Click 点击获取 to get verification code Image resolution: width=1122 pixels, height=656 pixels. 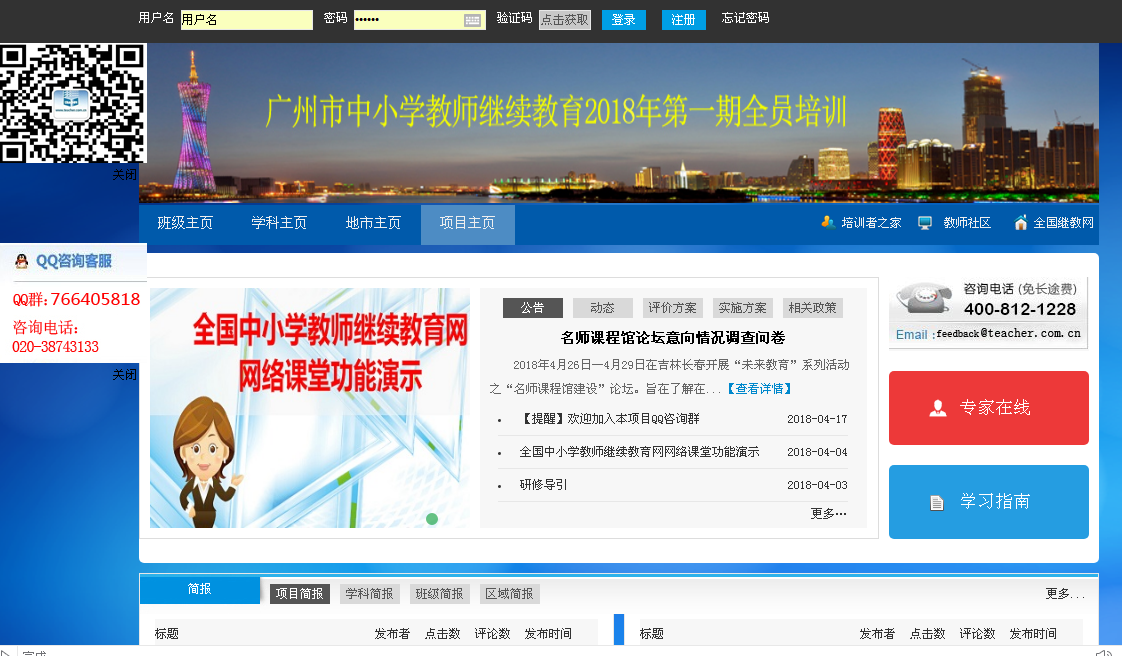[565, 20]
